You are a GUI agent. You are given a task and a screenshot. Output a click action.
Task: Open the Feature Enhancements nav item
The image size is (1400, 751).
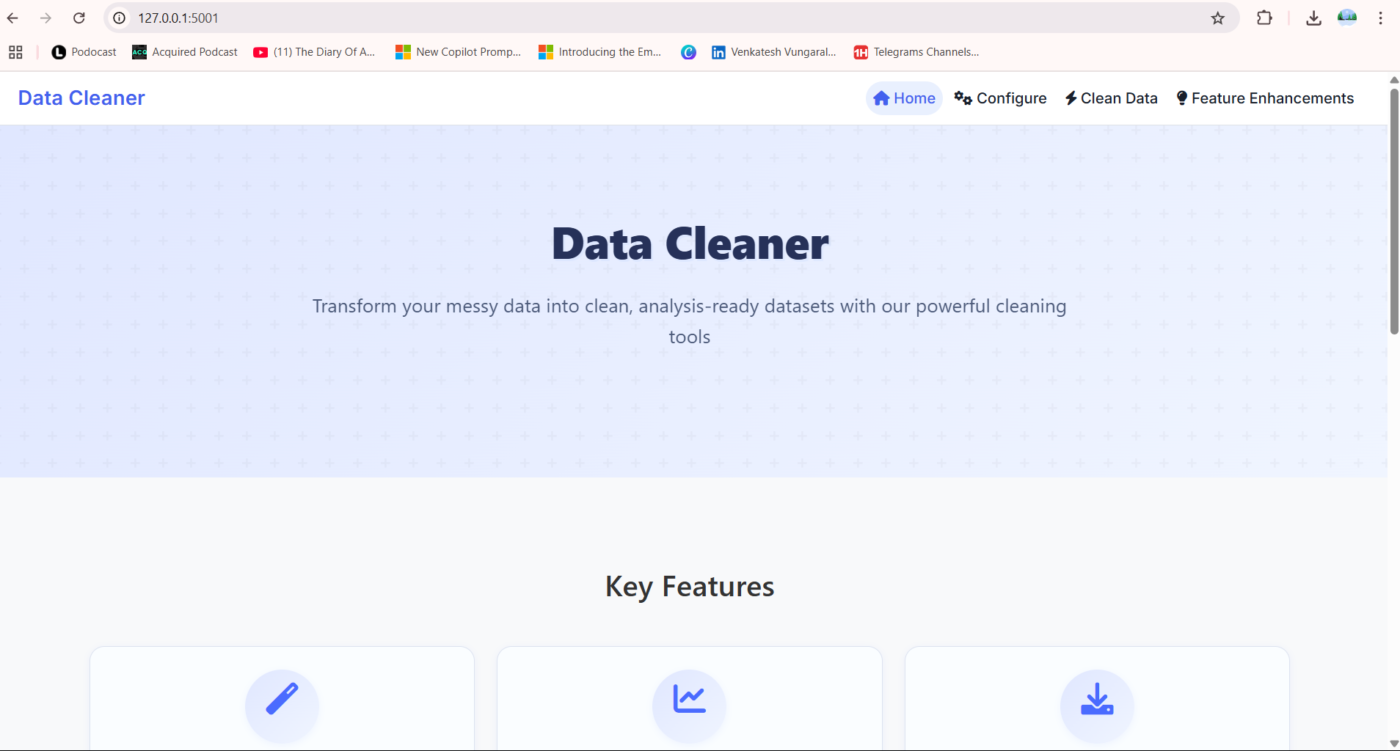tap(1264, 98)
